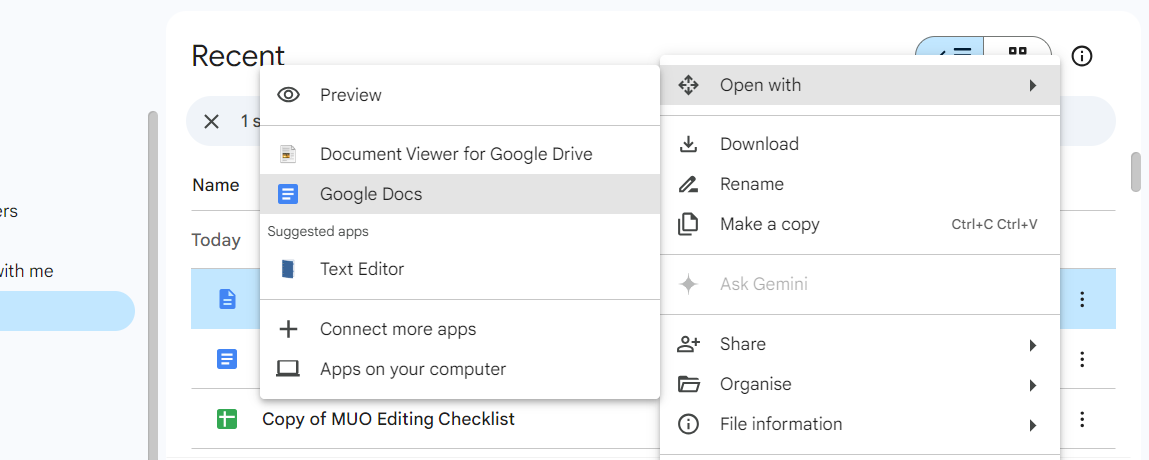Screen dimensions: 1149x460
Task: Click the Name column header
Action: pyautogui.click(x=215, y=185)
